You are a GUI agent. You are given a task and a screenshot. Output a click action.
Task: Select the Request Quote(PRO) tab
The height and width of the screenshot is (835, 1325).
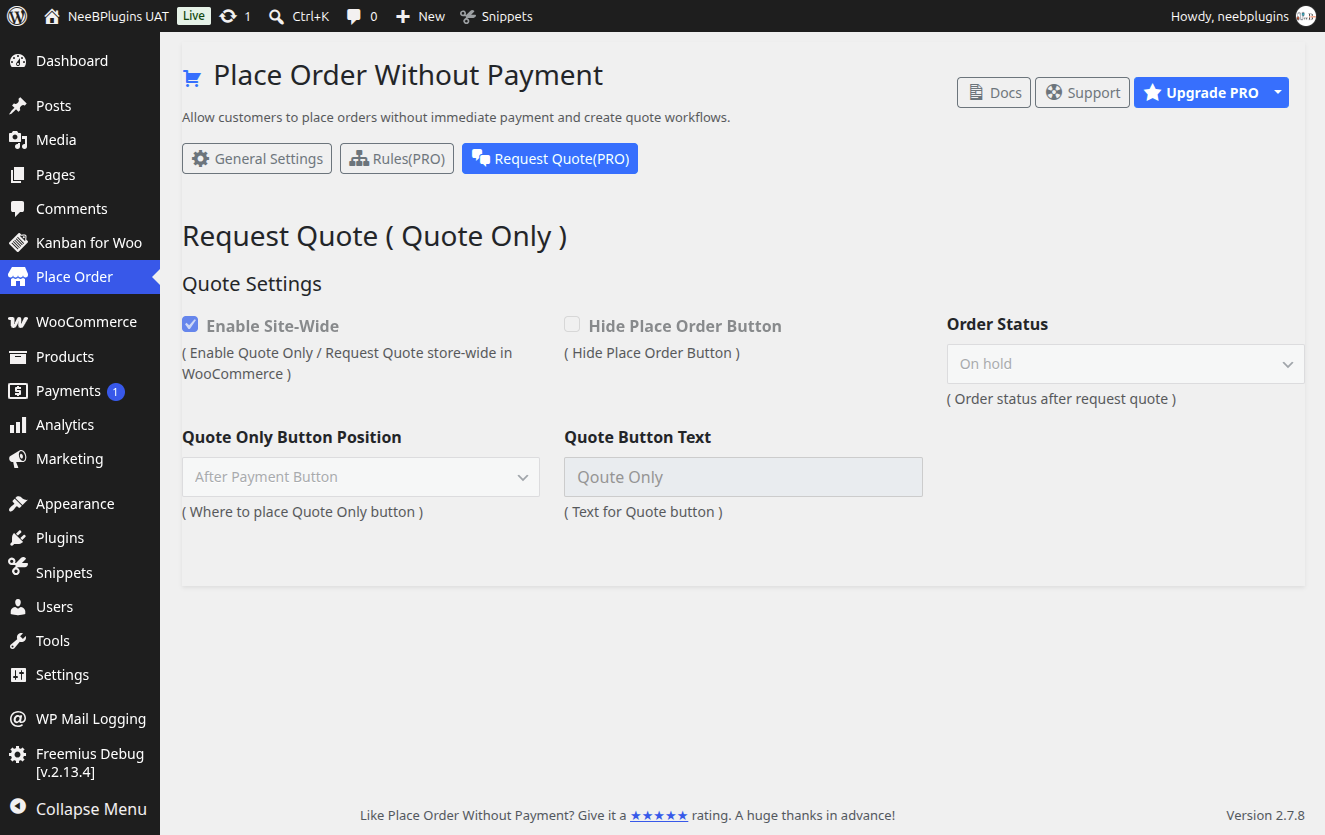pos(550,158)
